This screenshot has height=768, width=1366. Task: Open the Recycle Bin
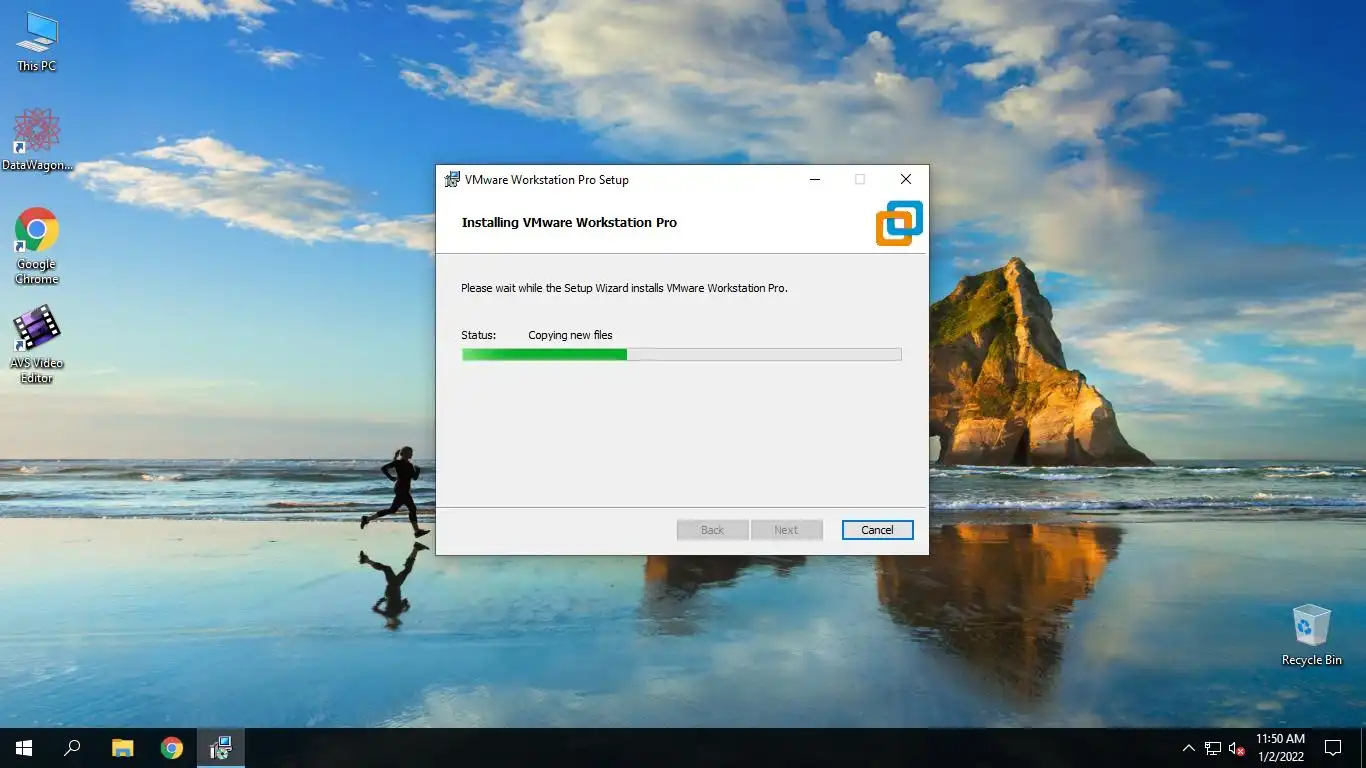1311,634
